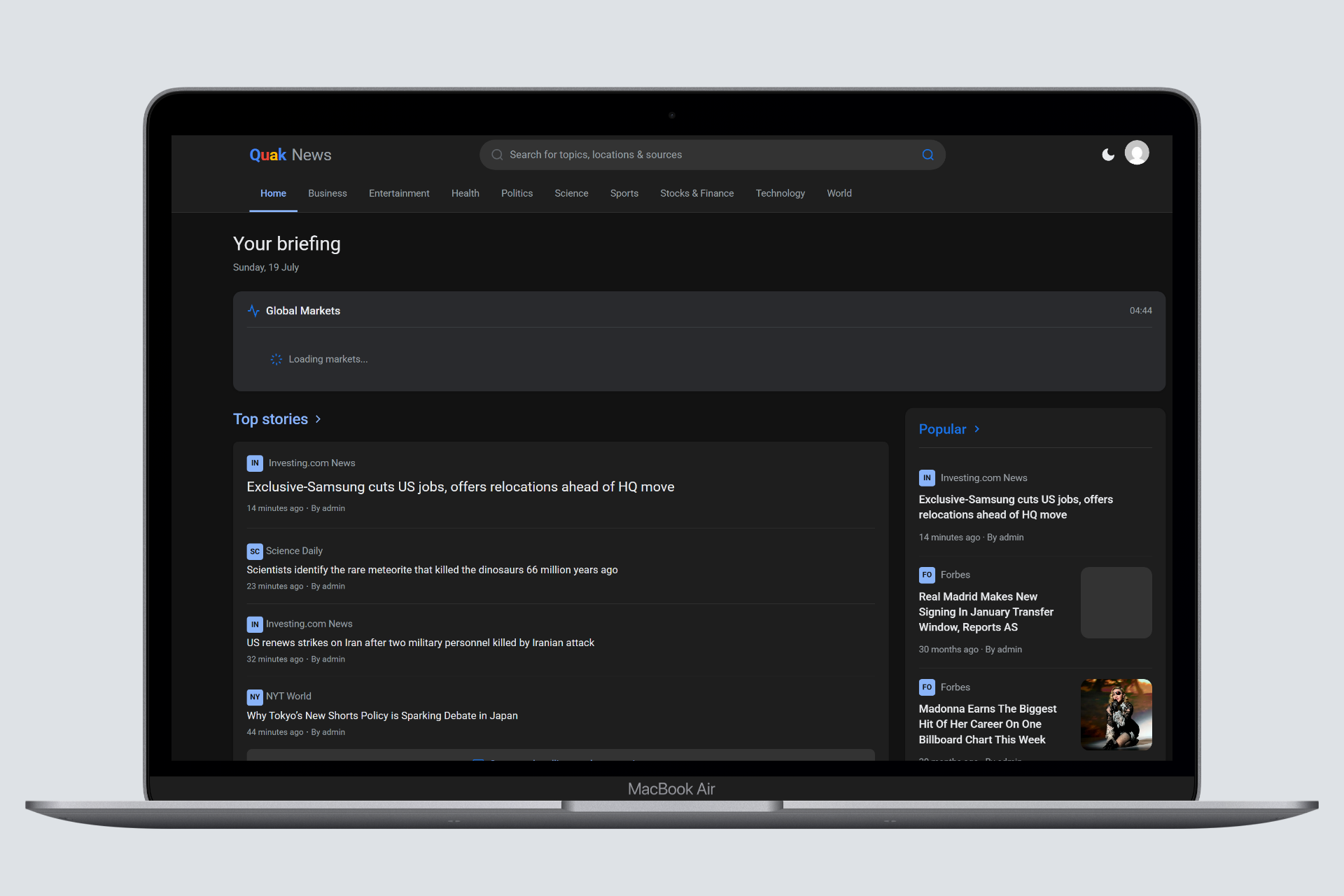
Task: Select the Stocks & Finance tab
Action: (697, 193)
